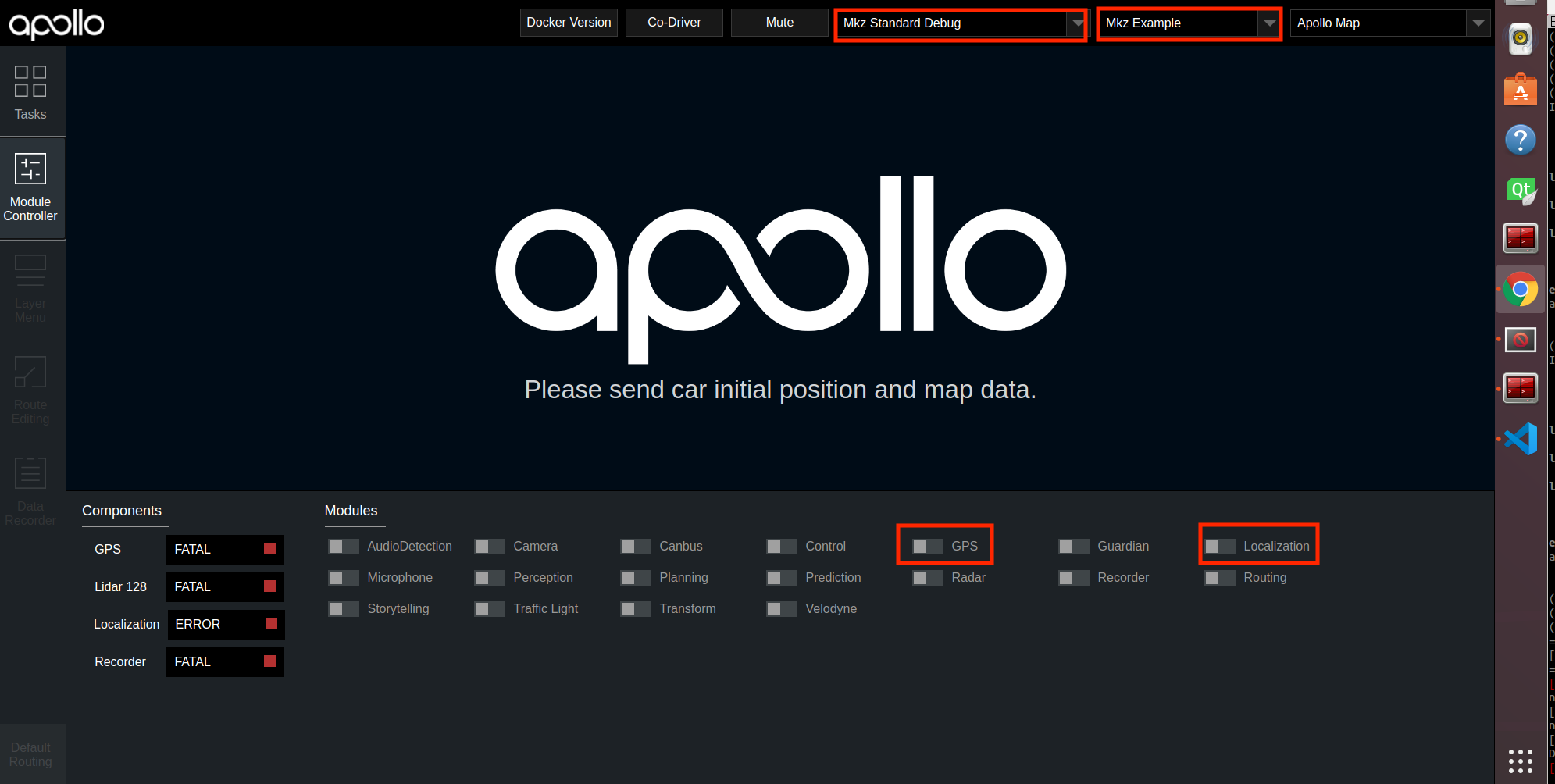Screen dimensions: 1555x784
Task: Open Visual Studio Code from the dock
Action: (1520, 438)
